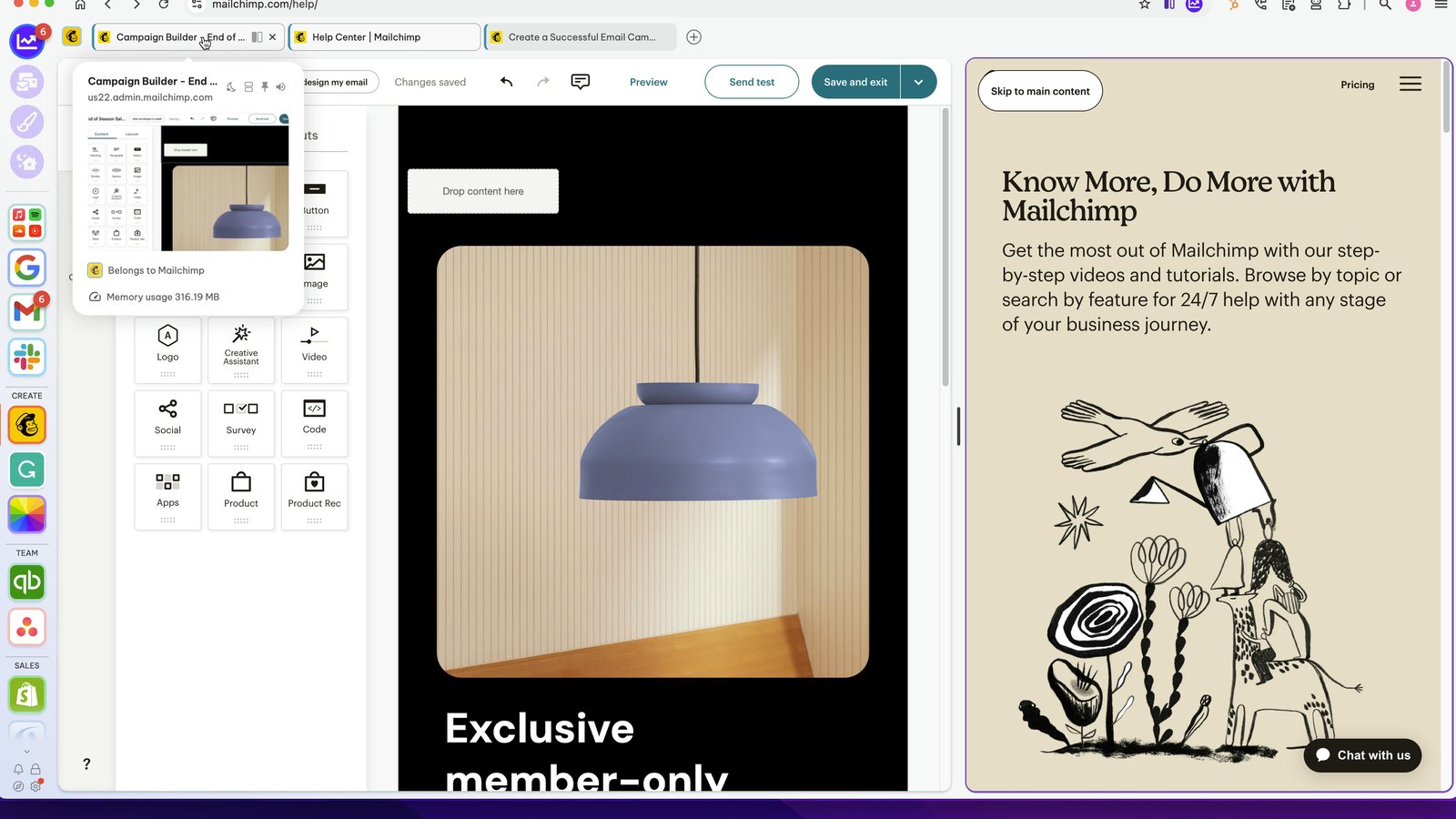Open the browser main menu

tap(1441, 5)
